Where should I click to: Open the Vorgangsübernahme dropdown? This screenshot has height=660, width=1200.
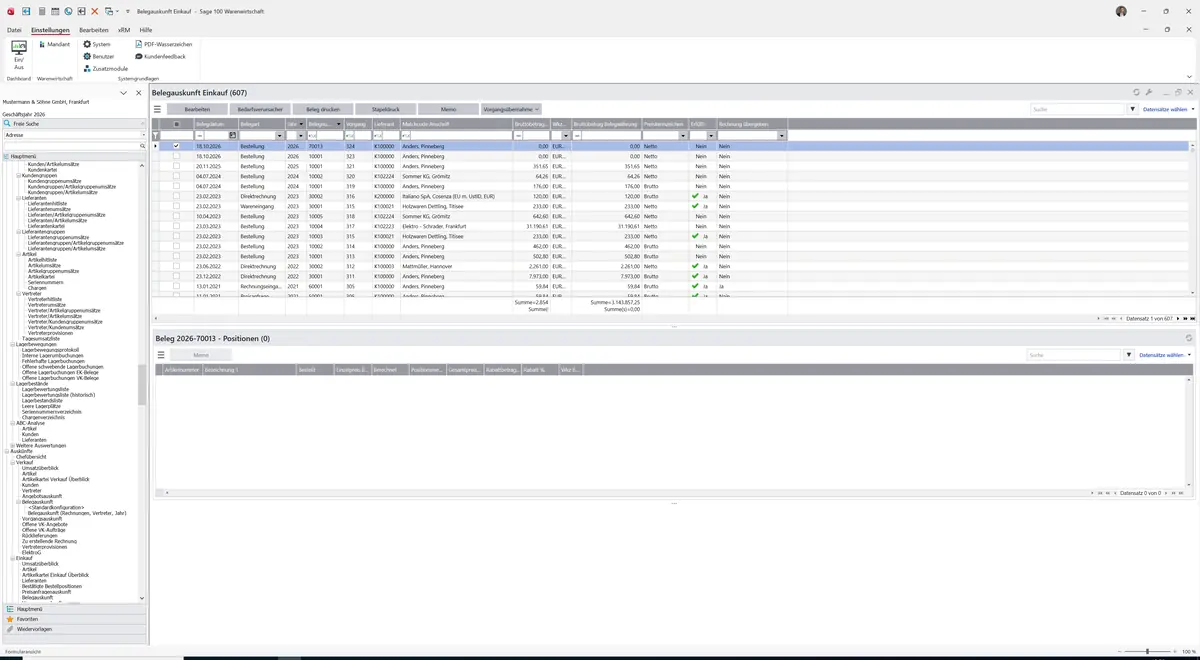512,109
